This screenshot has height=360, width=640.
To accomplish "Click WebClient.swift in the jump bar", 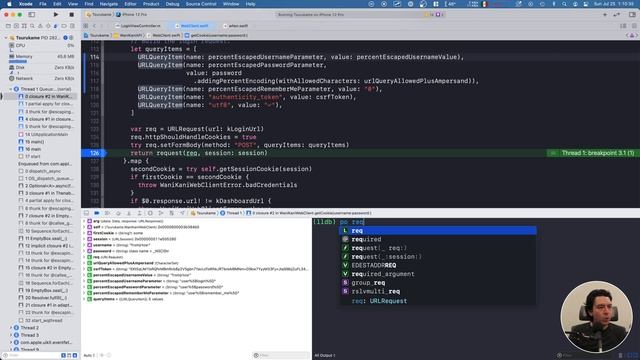I will pyautogui.click(x=163, y=36).
